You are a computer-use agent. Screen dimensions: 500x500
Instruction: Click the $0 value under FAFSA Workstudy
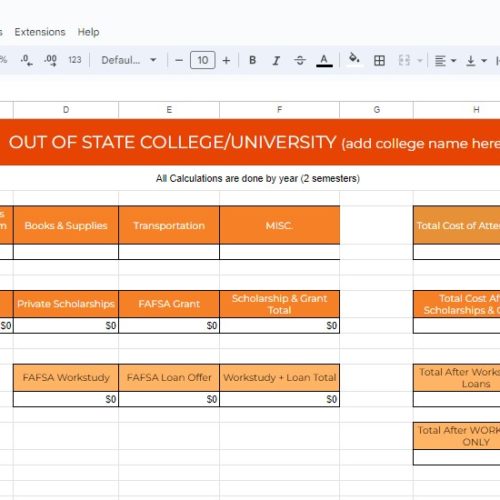coord(66,399)
